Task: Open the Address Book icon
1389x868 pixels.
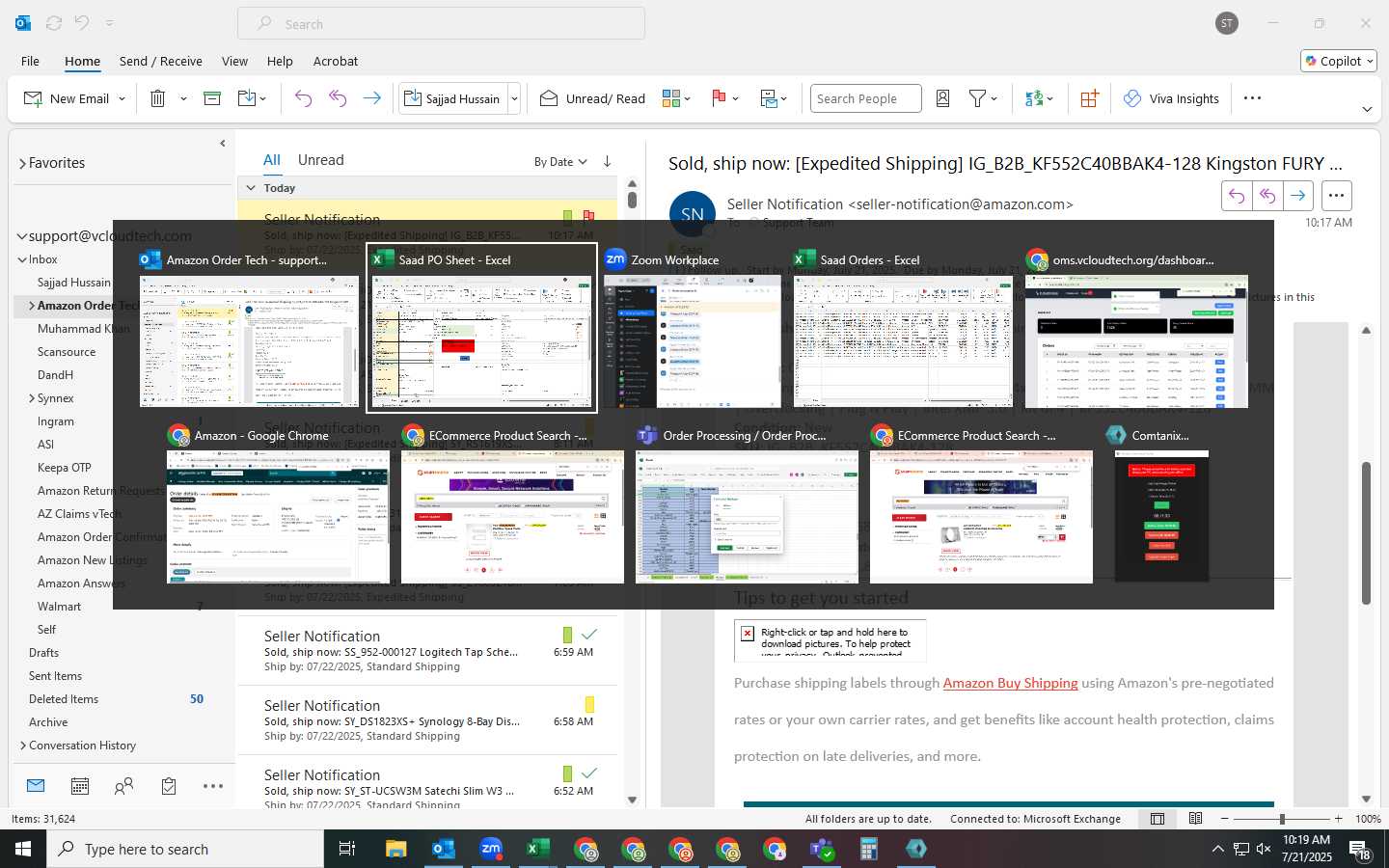Action: pos(943,98)
